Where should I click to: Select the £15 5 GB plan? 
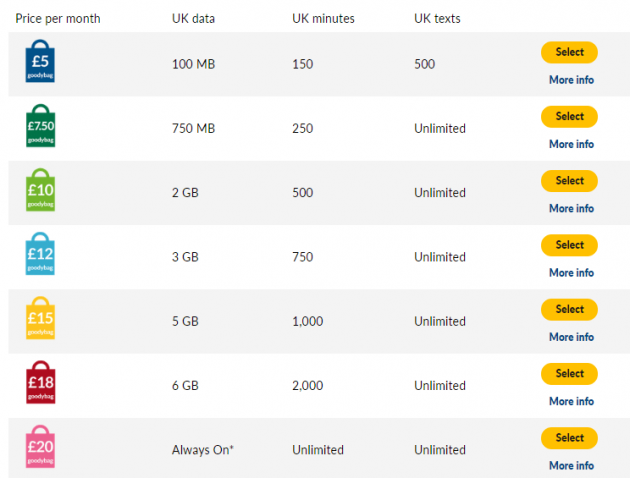[x=569, y=309]
